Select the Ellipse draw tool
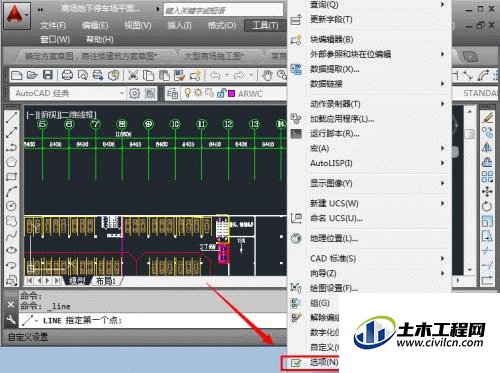 11,250
